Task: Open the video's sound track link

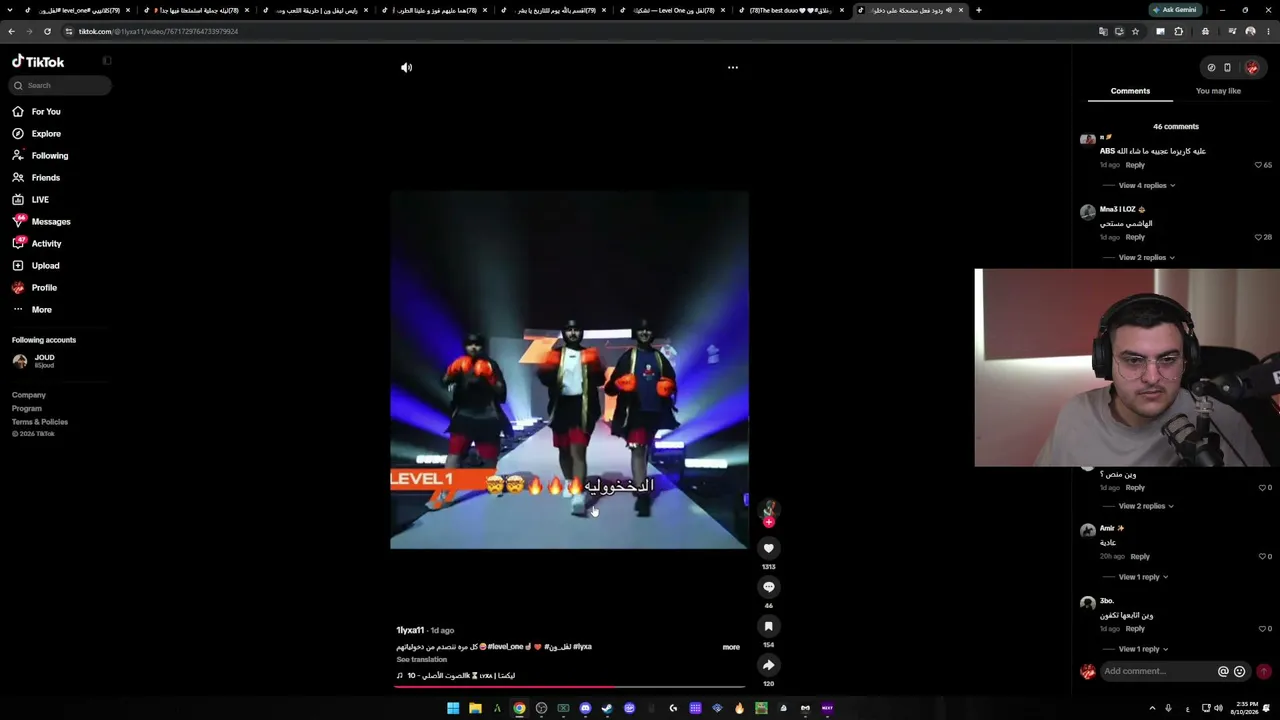Action: tap(456, 676)
